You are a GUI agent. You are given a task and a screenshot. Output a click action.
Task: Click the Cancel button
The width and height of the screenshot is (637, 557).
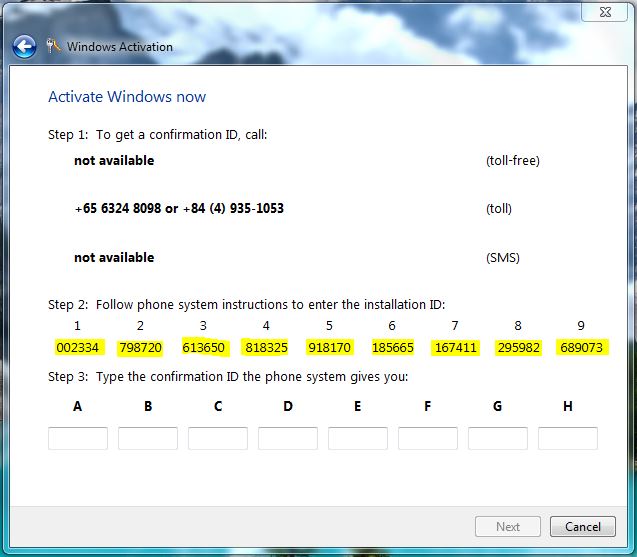coord(583,527)
